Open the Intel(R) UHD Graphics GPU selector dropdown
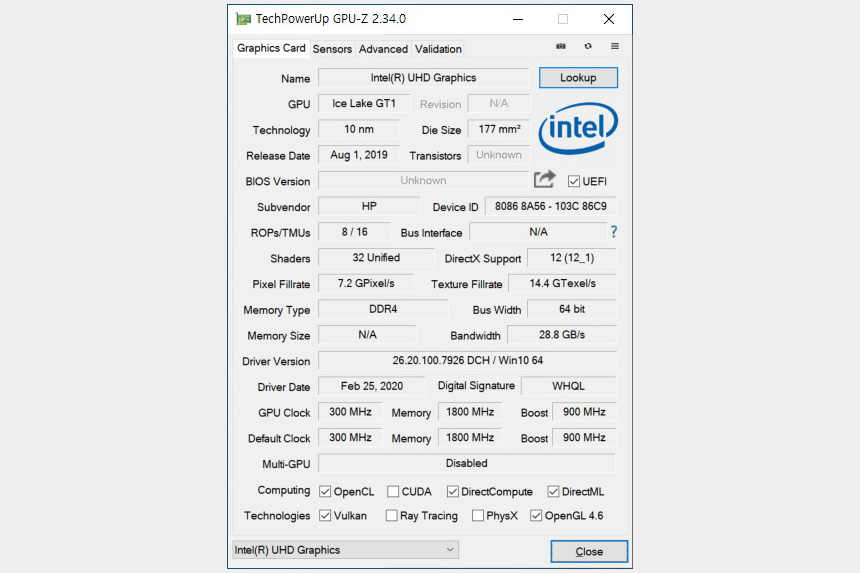 pos(346,550)
